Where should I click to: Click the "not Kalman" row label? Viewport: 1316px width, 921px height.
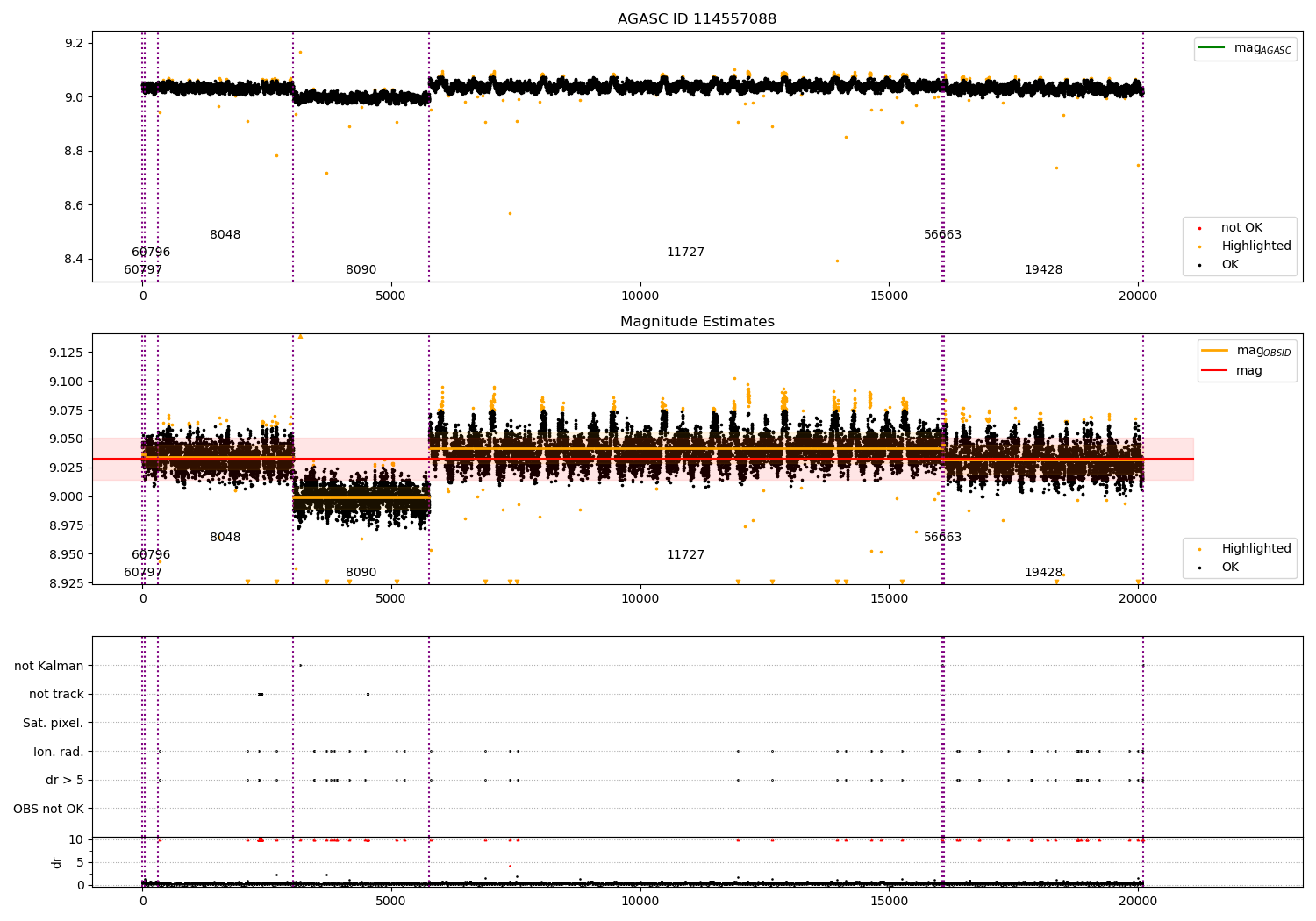click(49, 666)
